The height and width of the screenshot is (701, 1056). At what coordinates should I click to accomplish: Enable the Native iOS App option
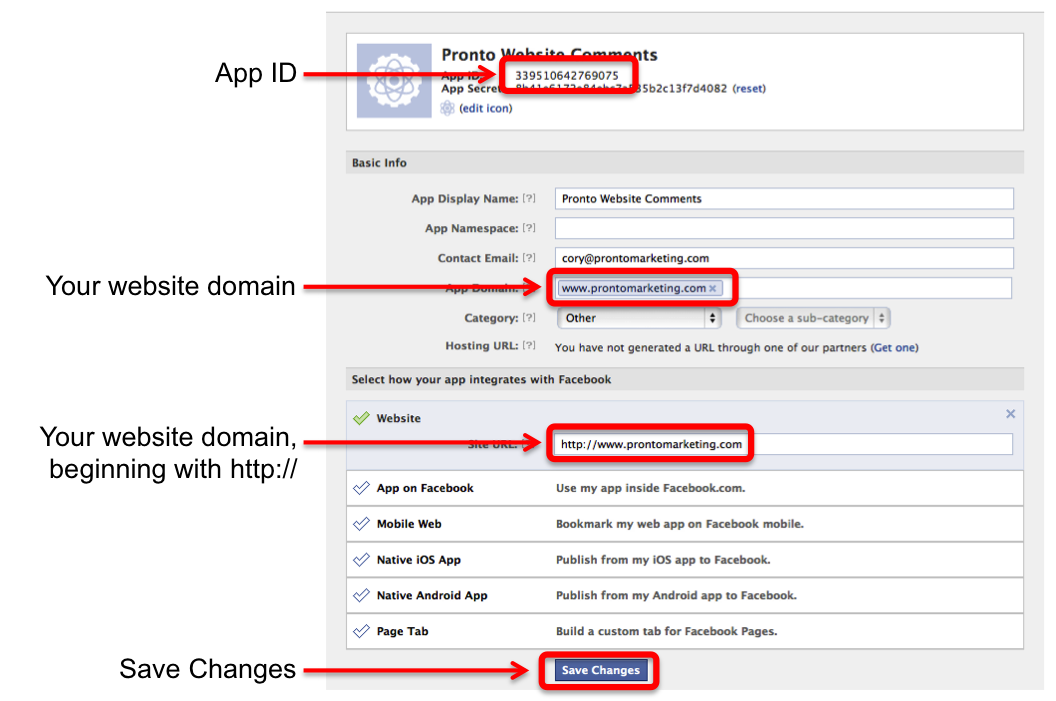coord(362,559)
